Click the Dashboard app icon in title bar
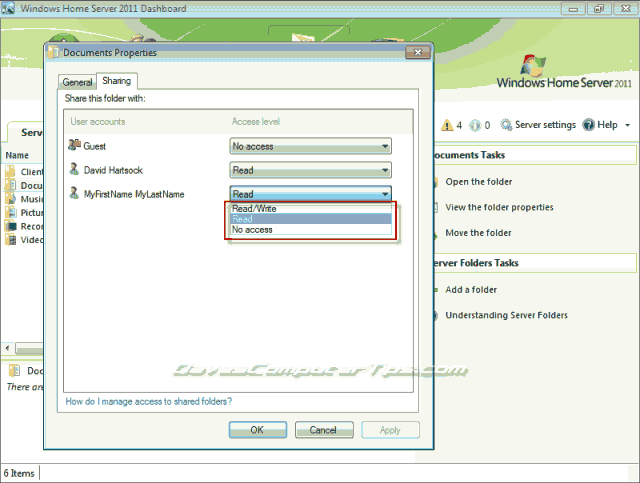 click(x=8, y=8)
